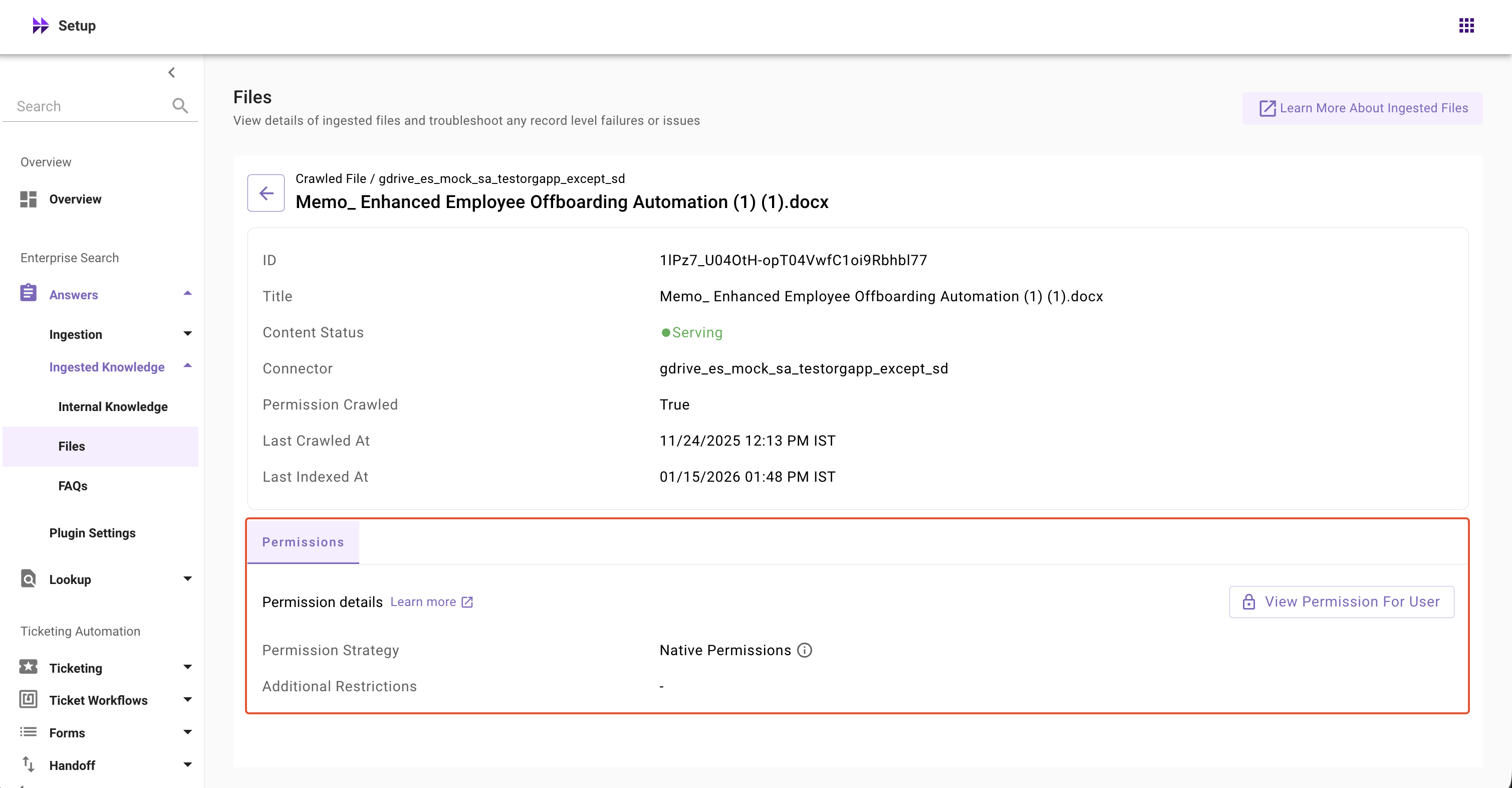Image resolution: width=1512 pixels, height=788 pixels.
Task: Open Internal Knowledge in the sidebar
Action: click(113, 407)
